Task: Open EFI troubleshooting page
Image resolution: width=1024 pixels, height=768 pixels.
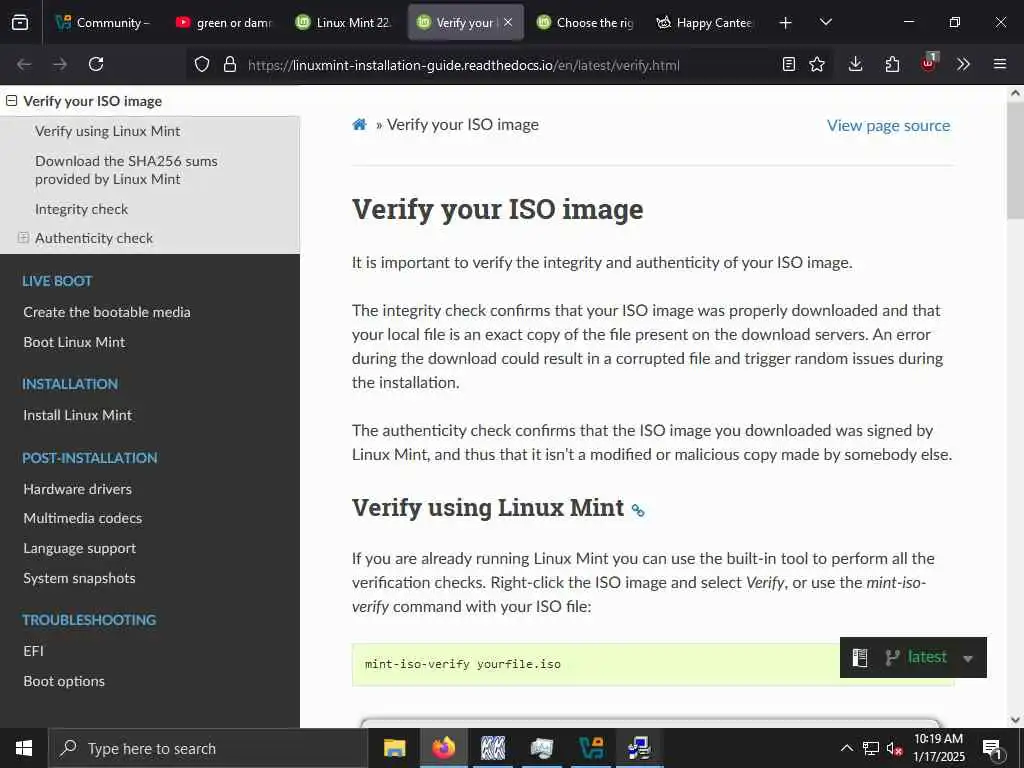Action: coord(33,651)
